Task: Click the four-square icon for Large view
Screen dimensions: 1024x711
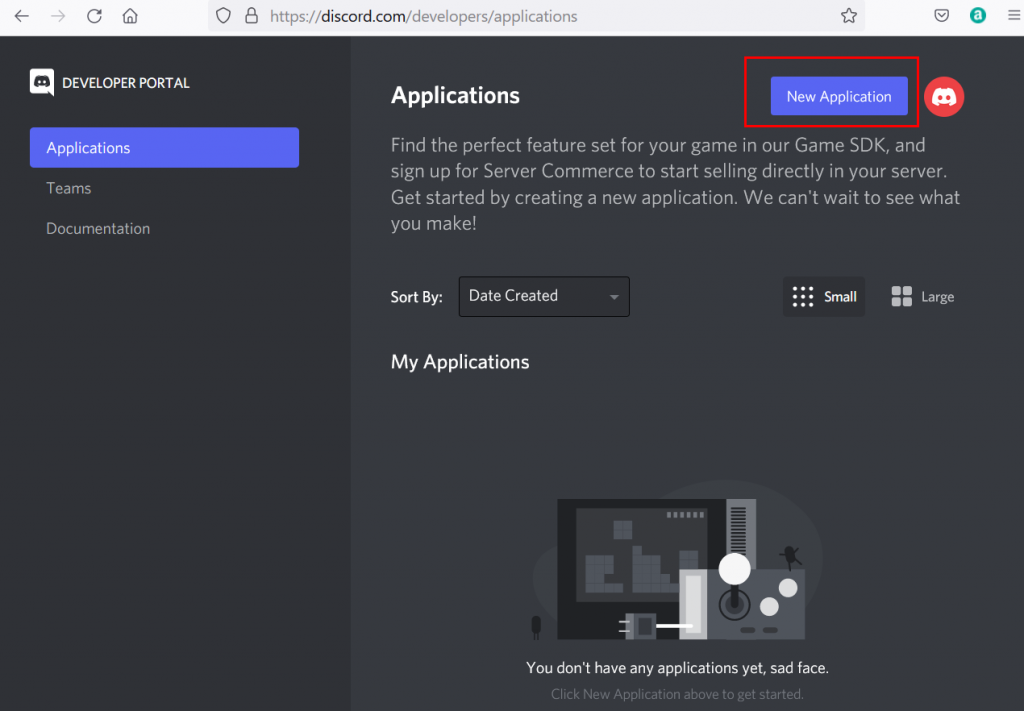Action: click(x=901, y=296)
